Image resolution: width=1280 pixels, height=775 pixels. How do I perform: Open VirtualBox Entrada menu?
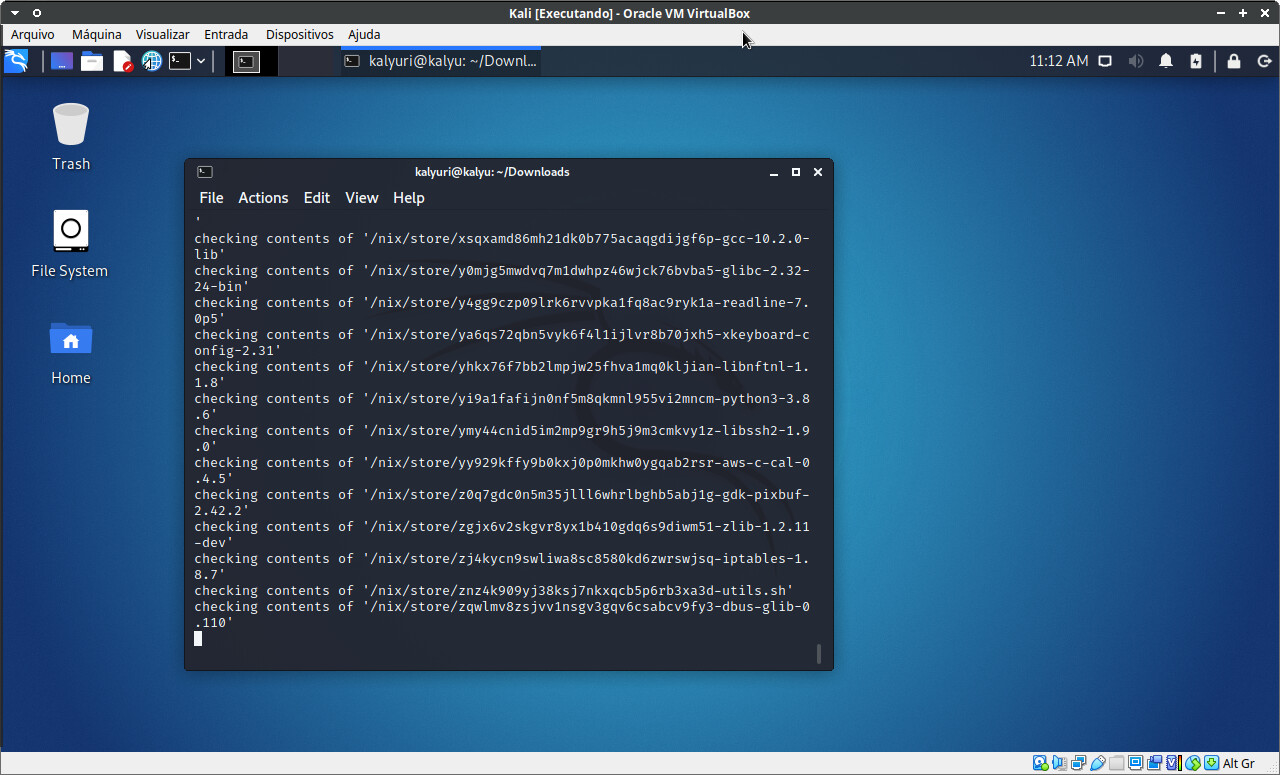tap(226, 34)
